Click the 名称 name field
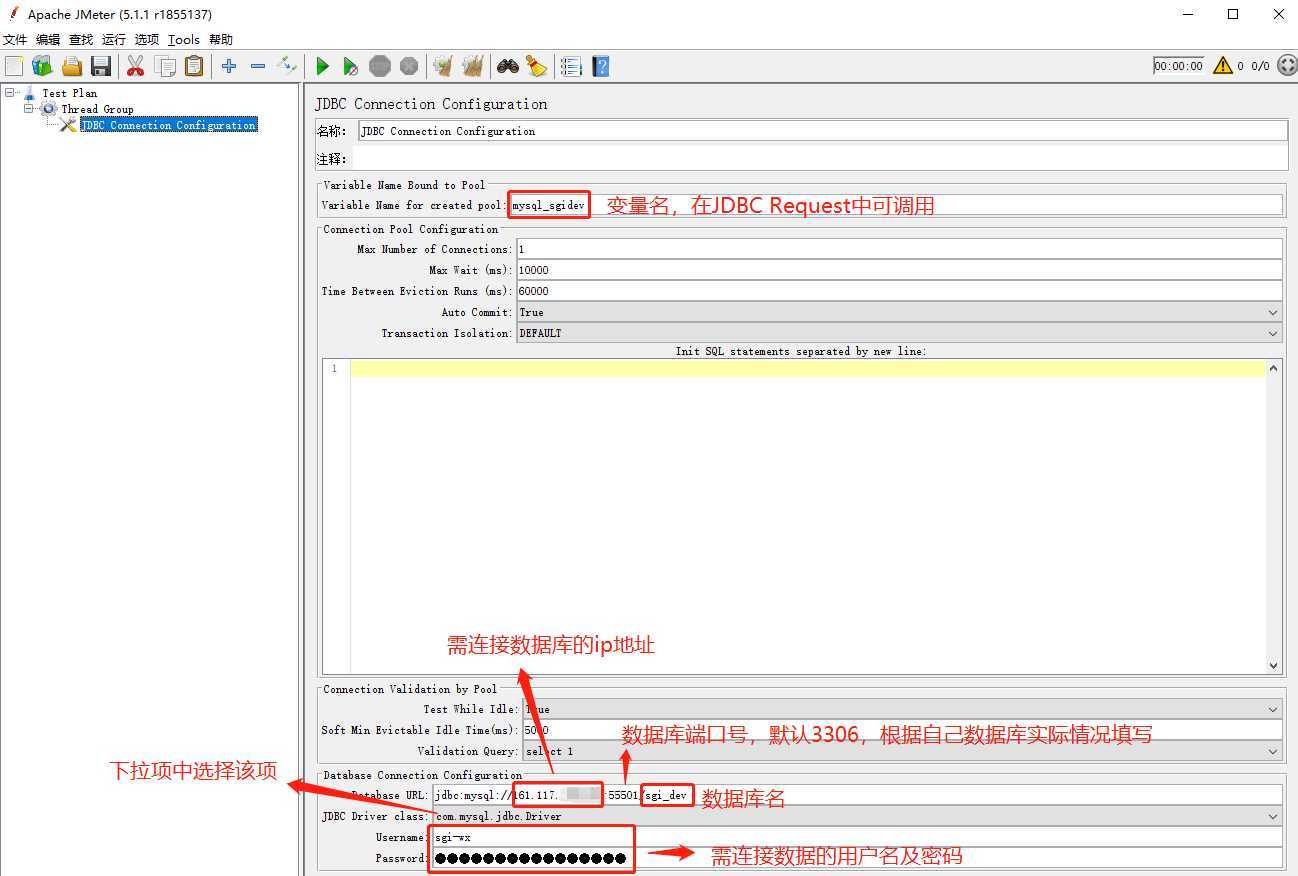Viewport: 1298px width, 876px height. pos(823,131)
